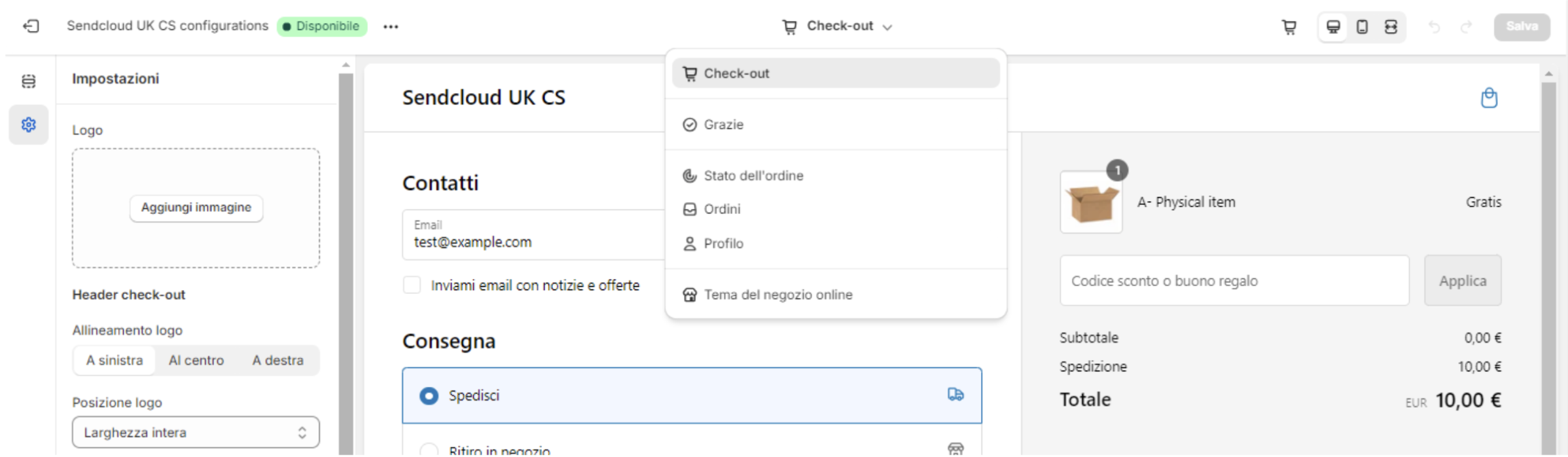This screenshot has width=1568, height=457.
Task: Choose Ritiro in negozio option
Action: pyautogui.click(x=430, y=448)
